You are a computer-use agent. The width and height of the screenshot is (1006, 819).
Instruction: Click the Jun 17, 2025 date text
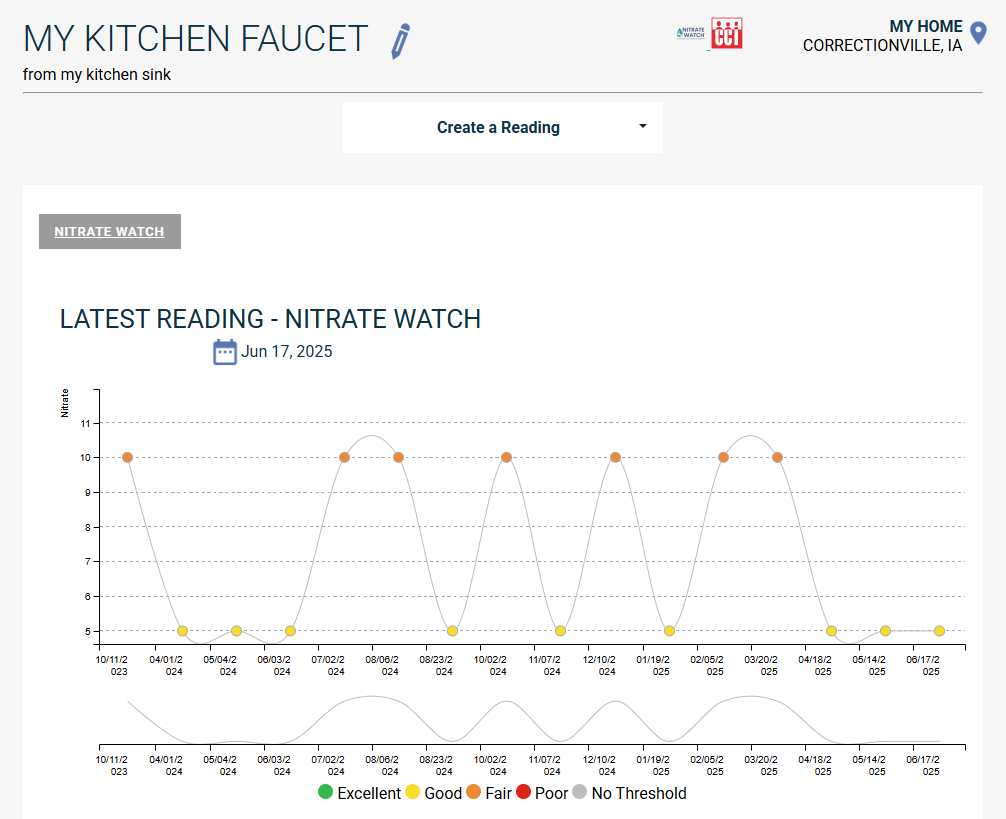point(287,352)
